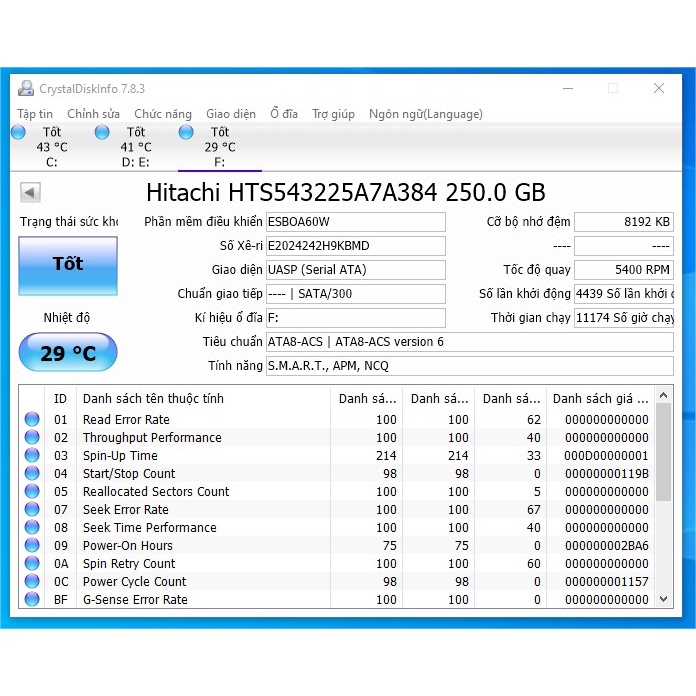Screen dimensions: 696x696
Task: Click the previous disk arrow button
Action: [x=30, y=193]
